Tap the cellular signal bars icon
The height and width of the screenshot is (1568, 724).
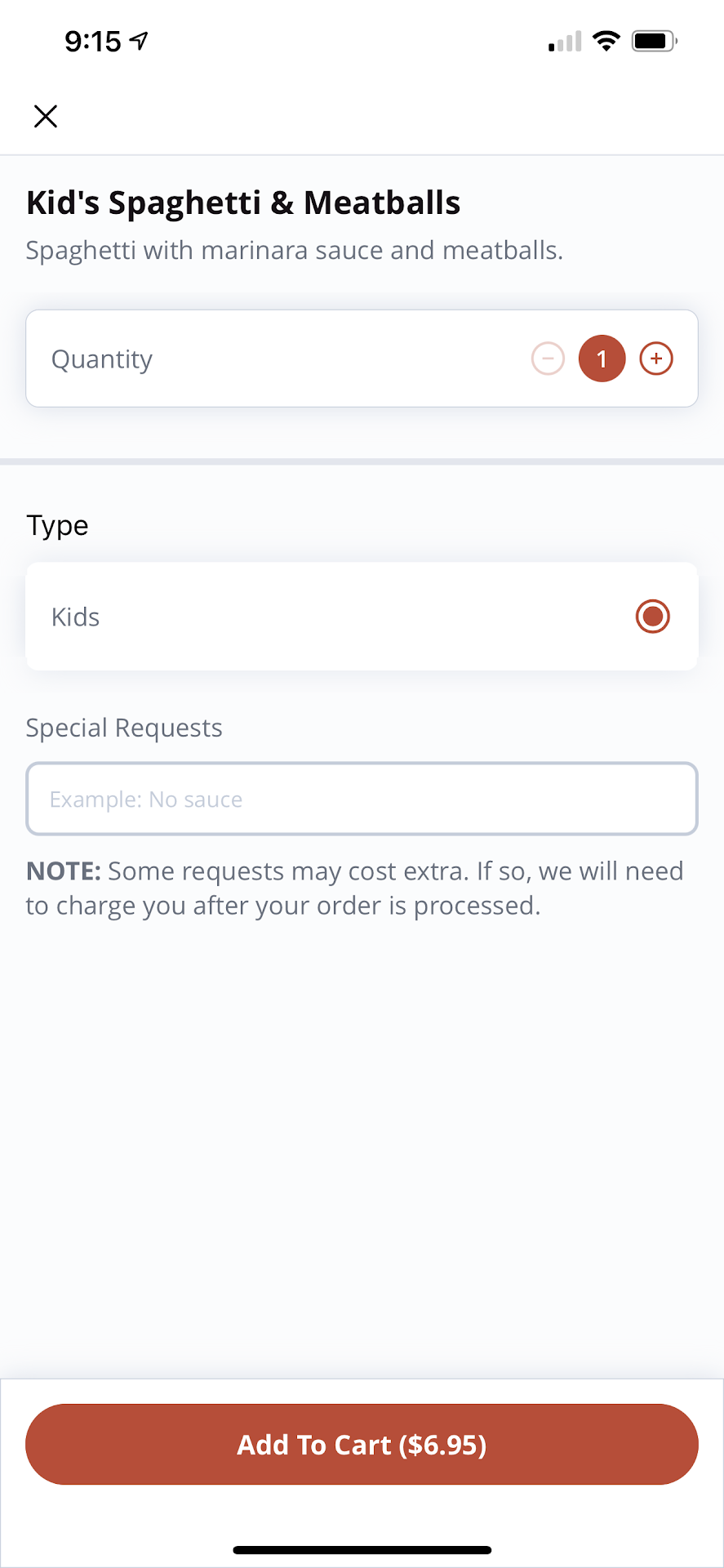[565, 41]
